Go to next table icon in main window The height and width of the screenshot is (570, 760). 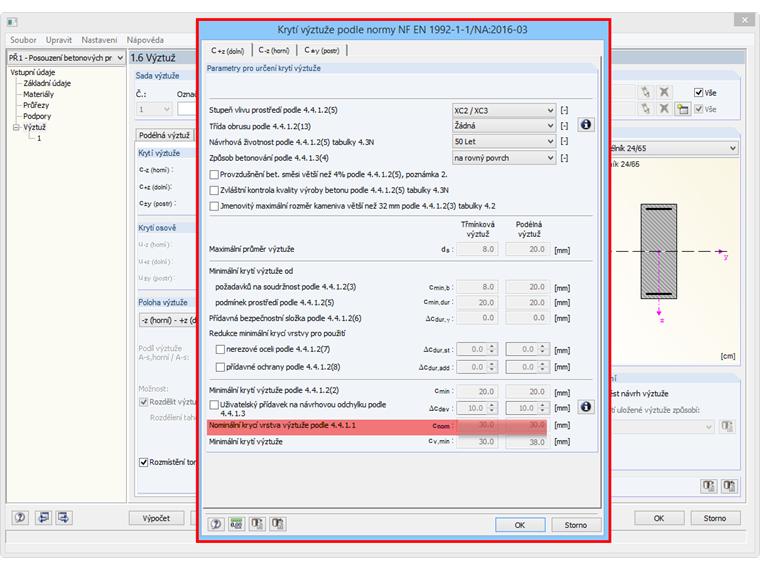click(63, 517)
